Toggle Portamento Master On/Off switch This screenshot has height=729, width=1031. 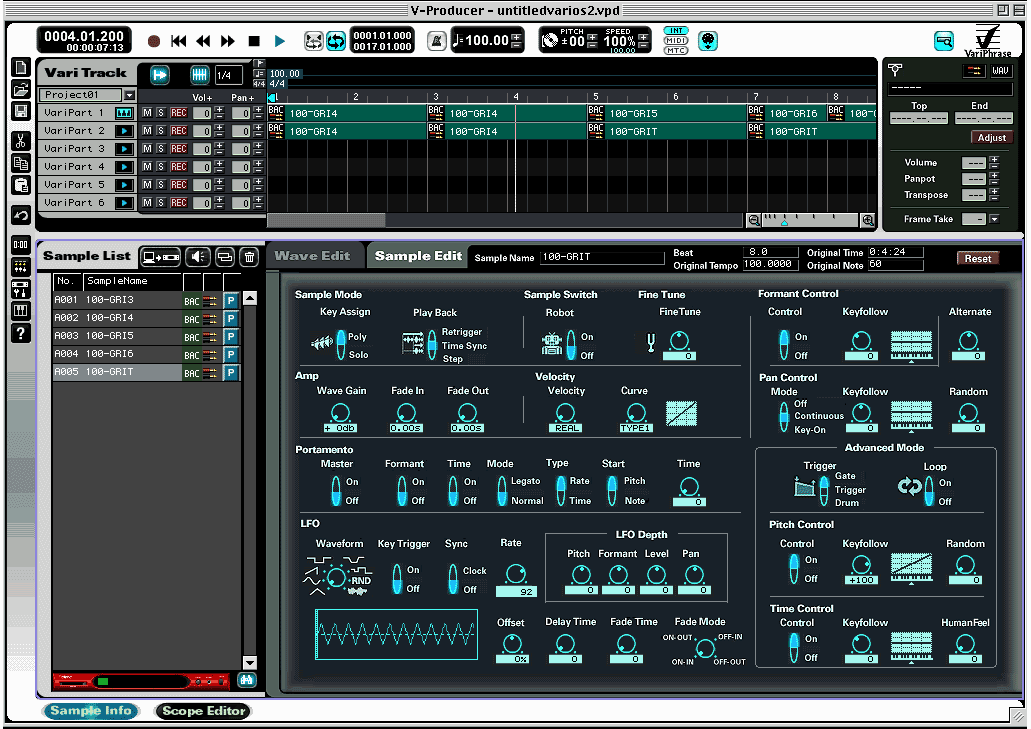click(x=336, y=491)
